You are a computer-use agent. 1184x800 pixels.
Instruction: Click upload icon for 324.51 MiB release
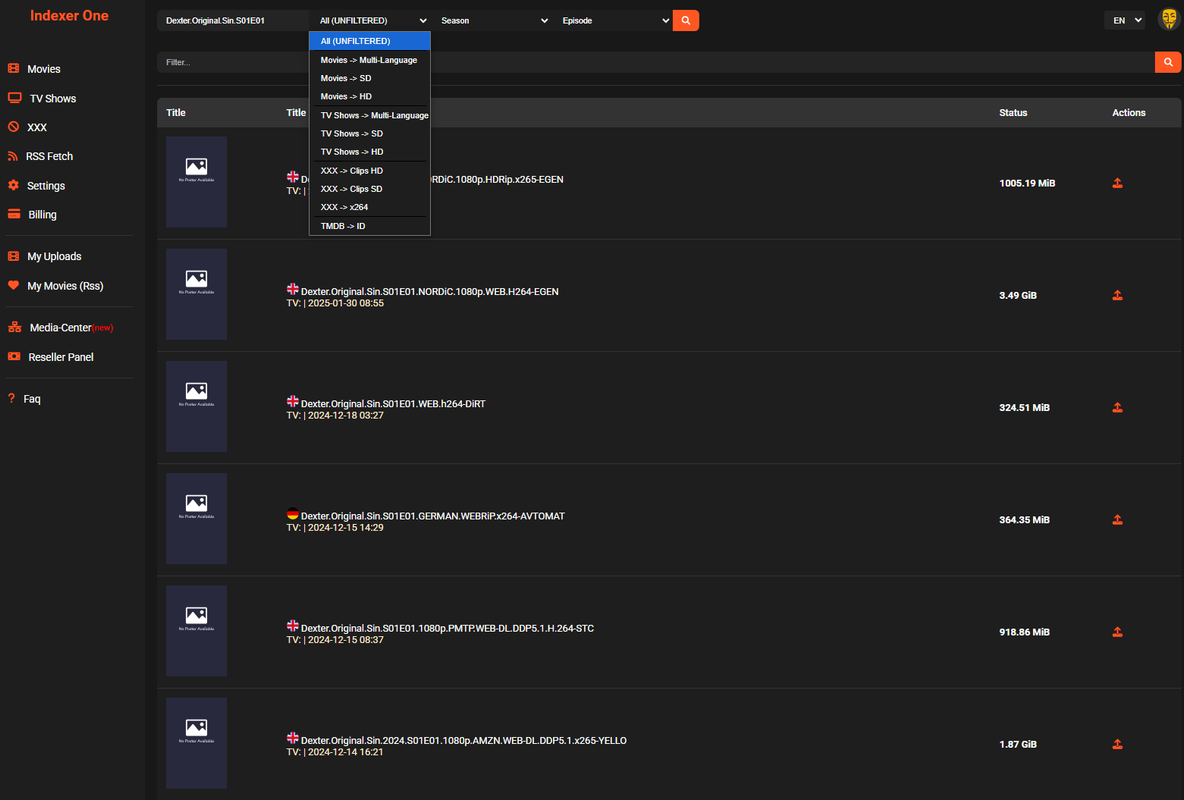click(x=1118, y=407)
